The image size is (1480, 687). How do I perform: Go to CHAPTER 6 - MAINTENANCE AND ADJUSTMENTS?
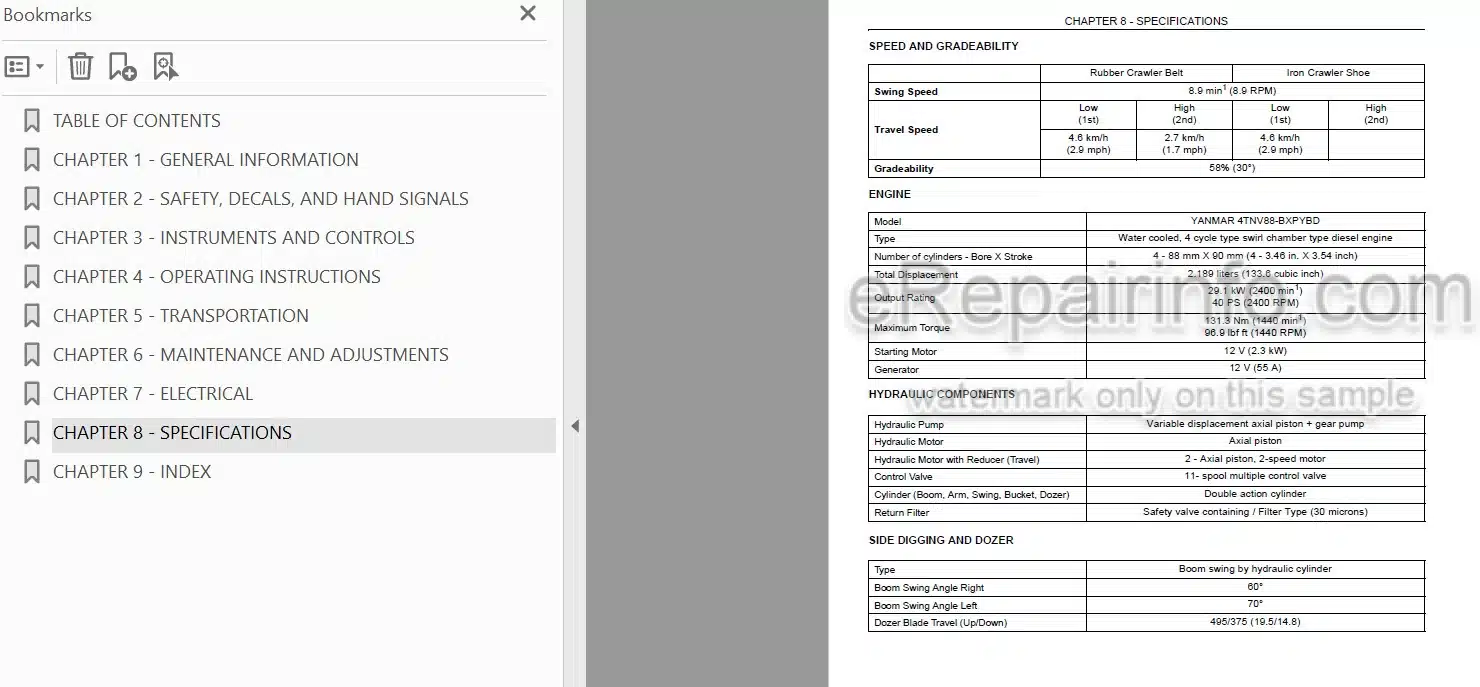pyautogui.click(x=250, y=355)
